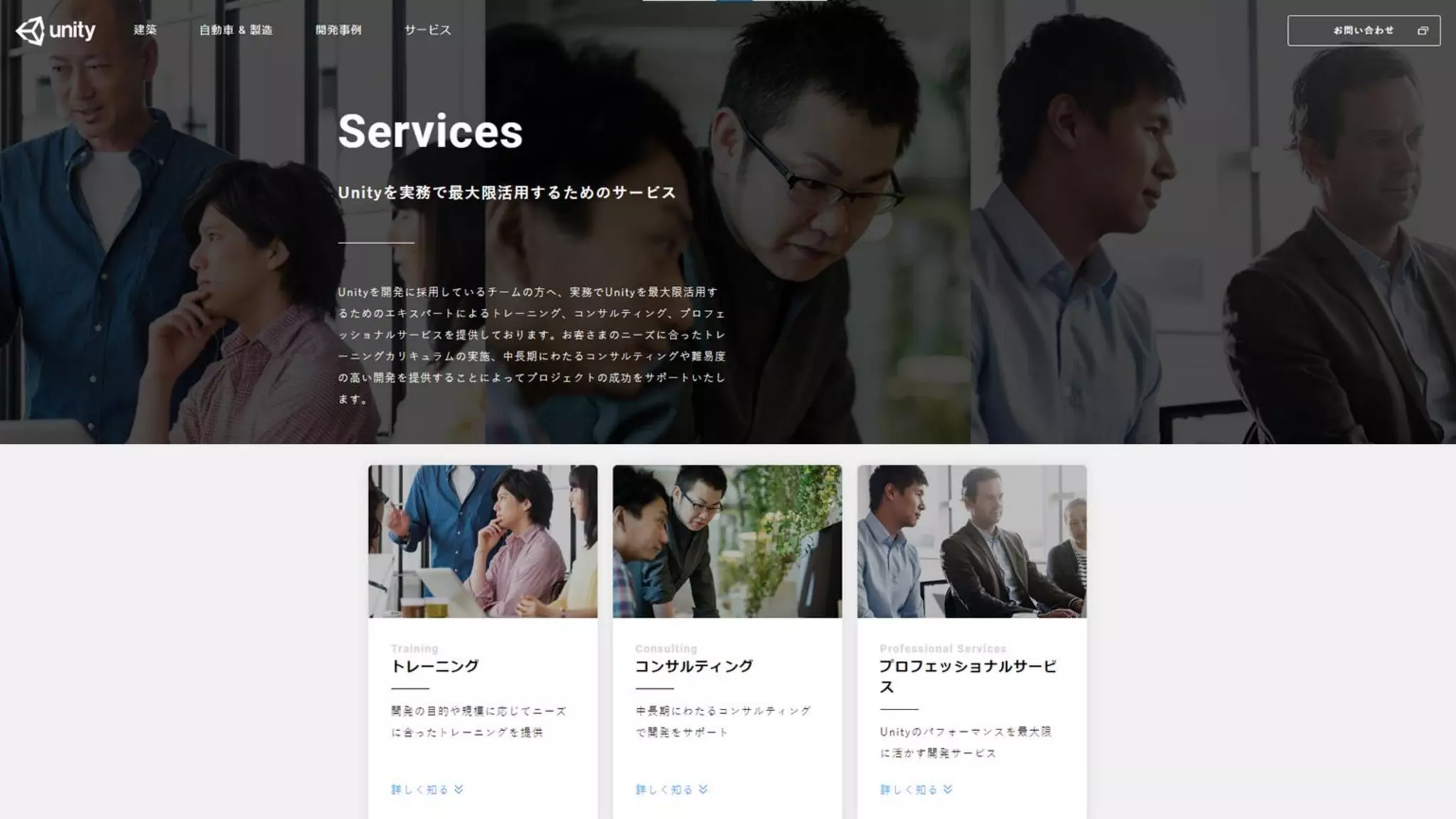Click the トレーニング card photo
Screen dimensions: 1456x819
483,541
